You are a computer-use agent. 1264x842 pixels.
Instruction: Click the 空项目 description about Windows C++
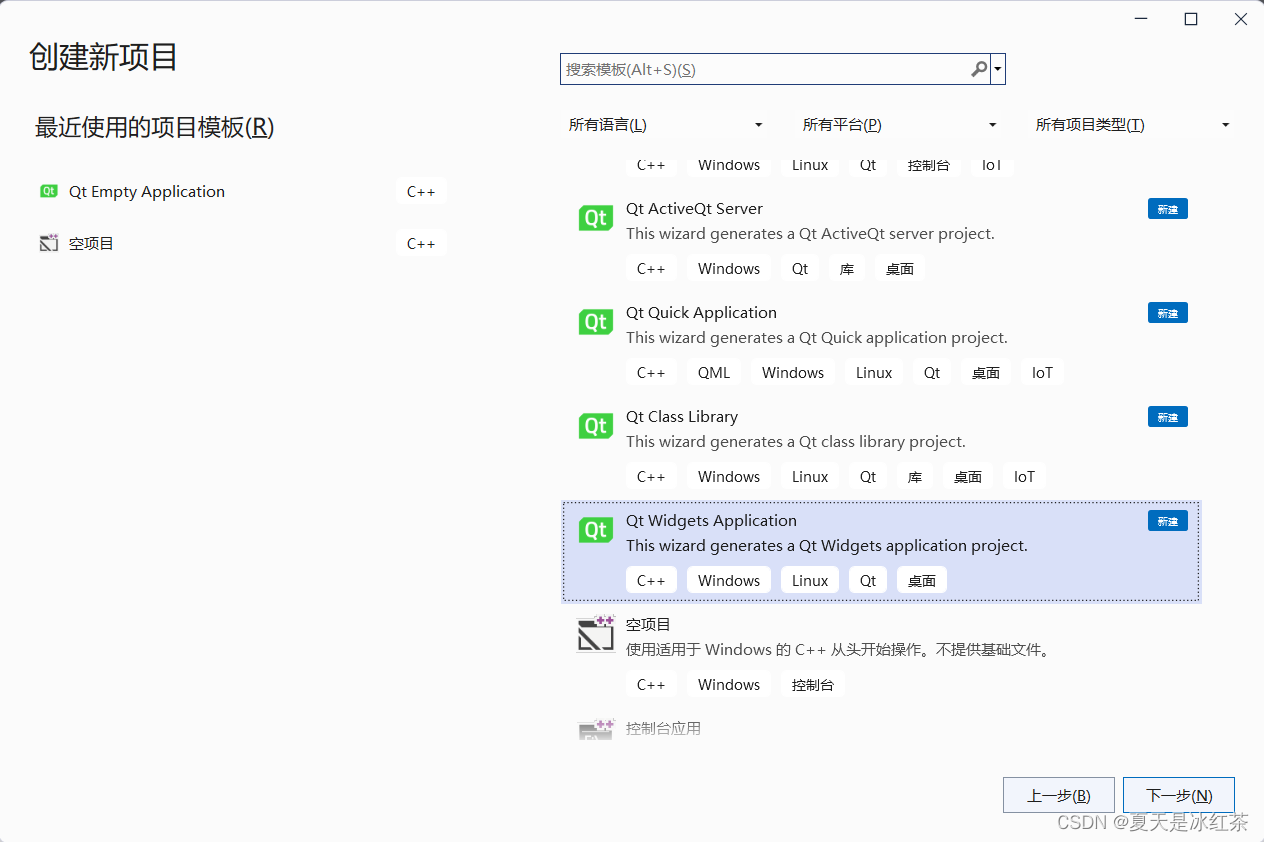pos(839,649)
